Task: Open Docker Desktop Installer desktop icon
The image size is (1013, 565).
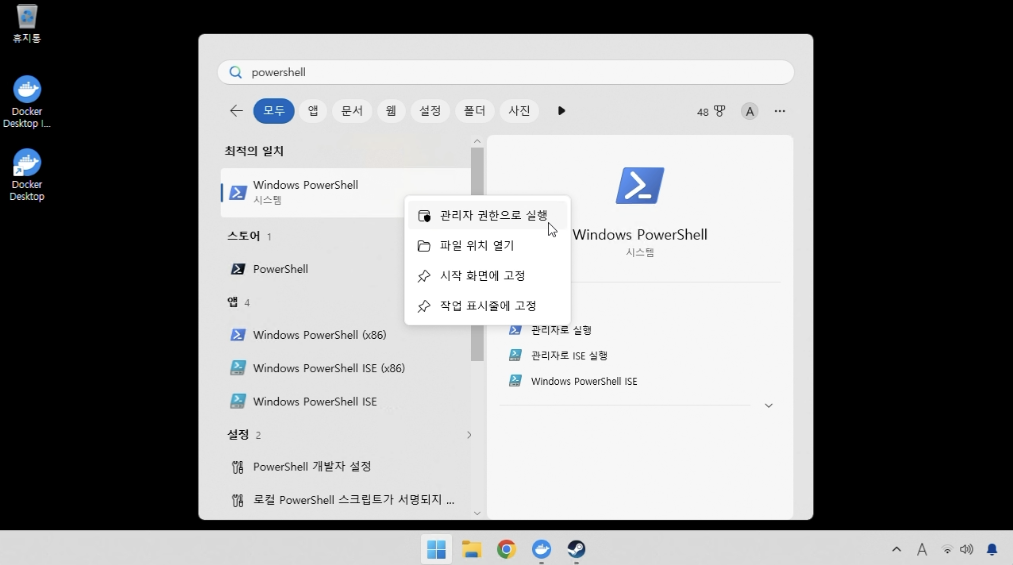Action: click(x=26, y=102)
